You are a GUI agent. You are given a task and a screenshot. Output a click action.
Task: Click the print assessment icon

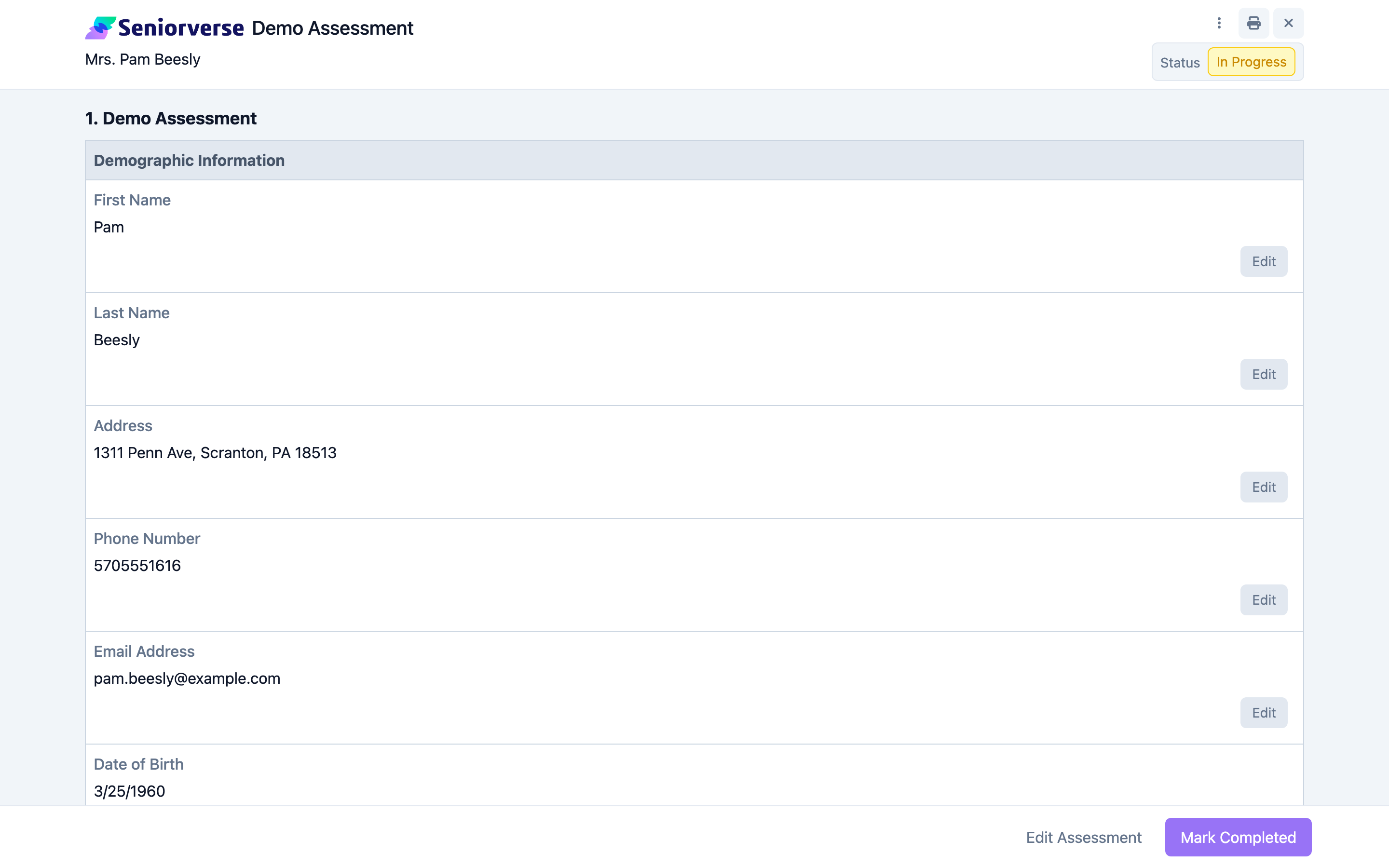point(1253,23)
